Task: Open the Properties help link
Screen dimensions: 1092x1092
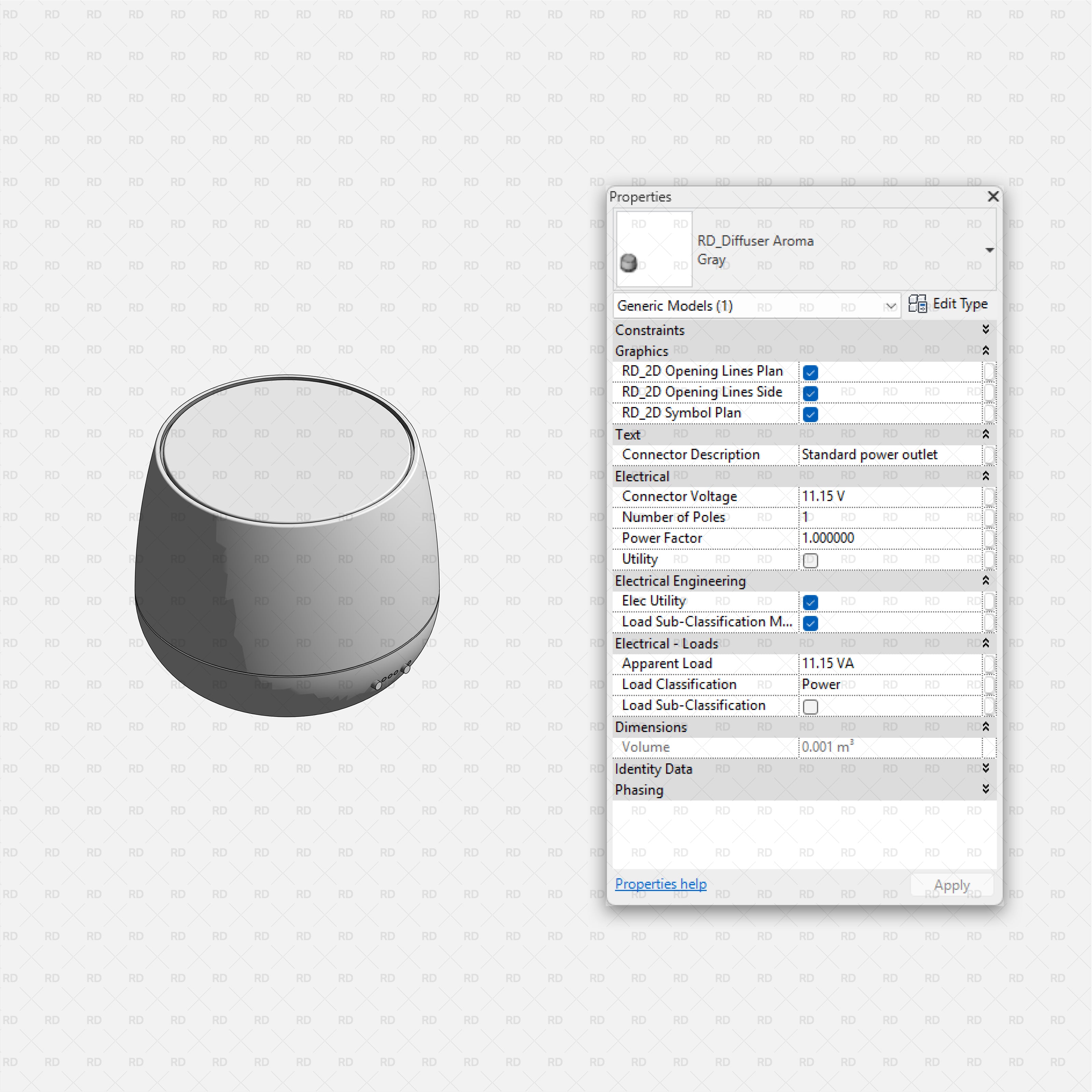Action: [x=660, y=883]
